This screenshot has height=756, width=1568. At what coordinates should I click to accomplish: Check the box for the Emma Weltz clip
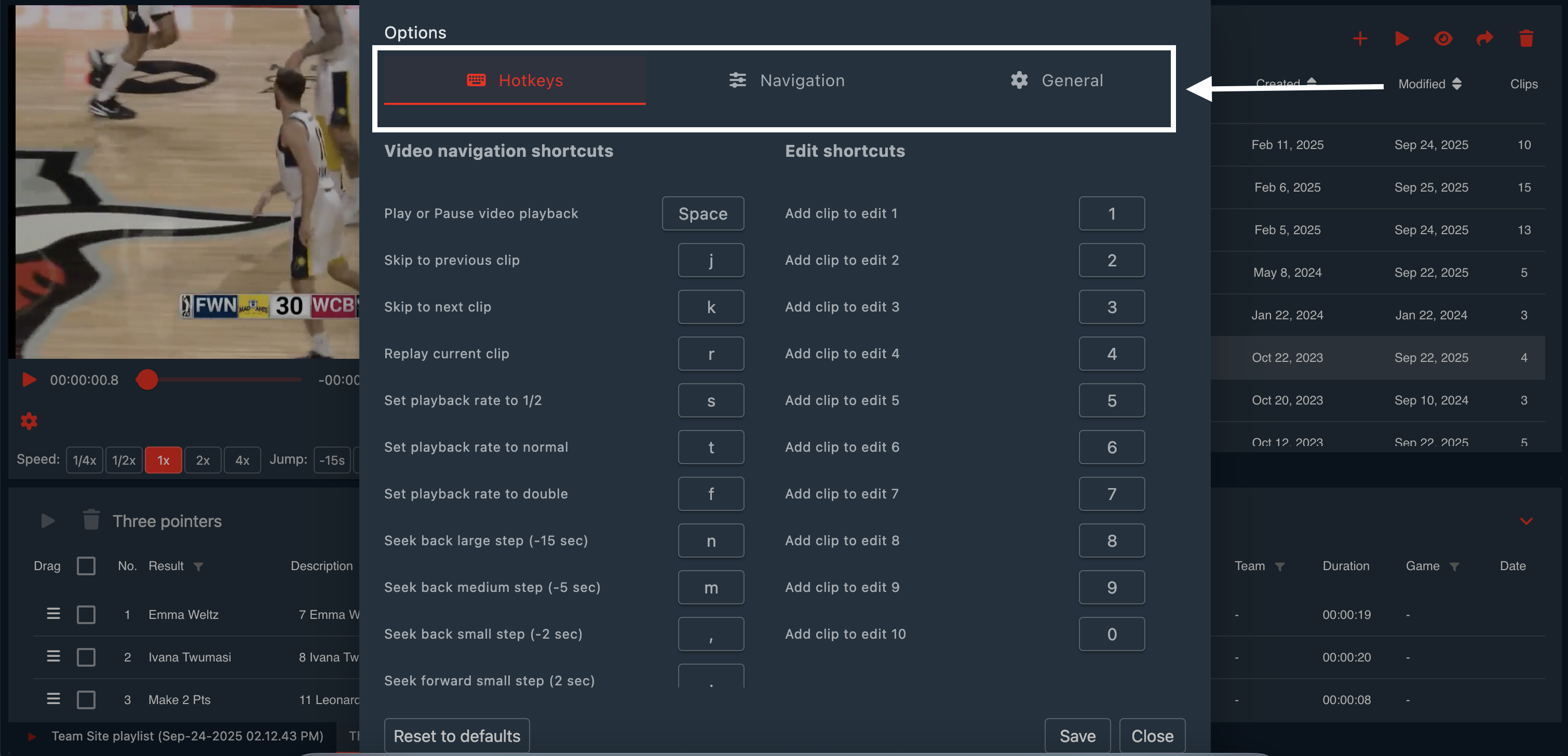pyautogui.click(x=86, y=614)
